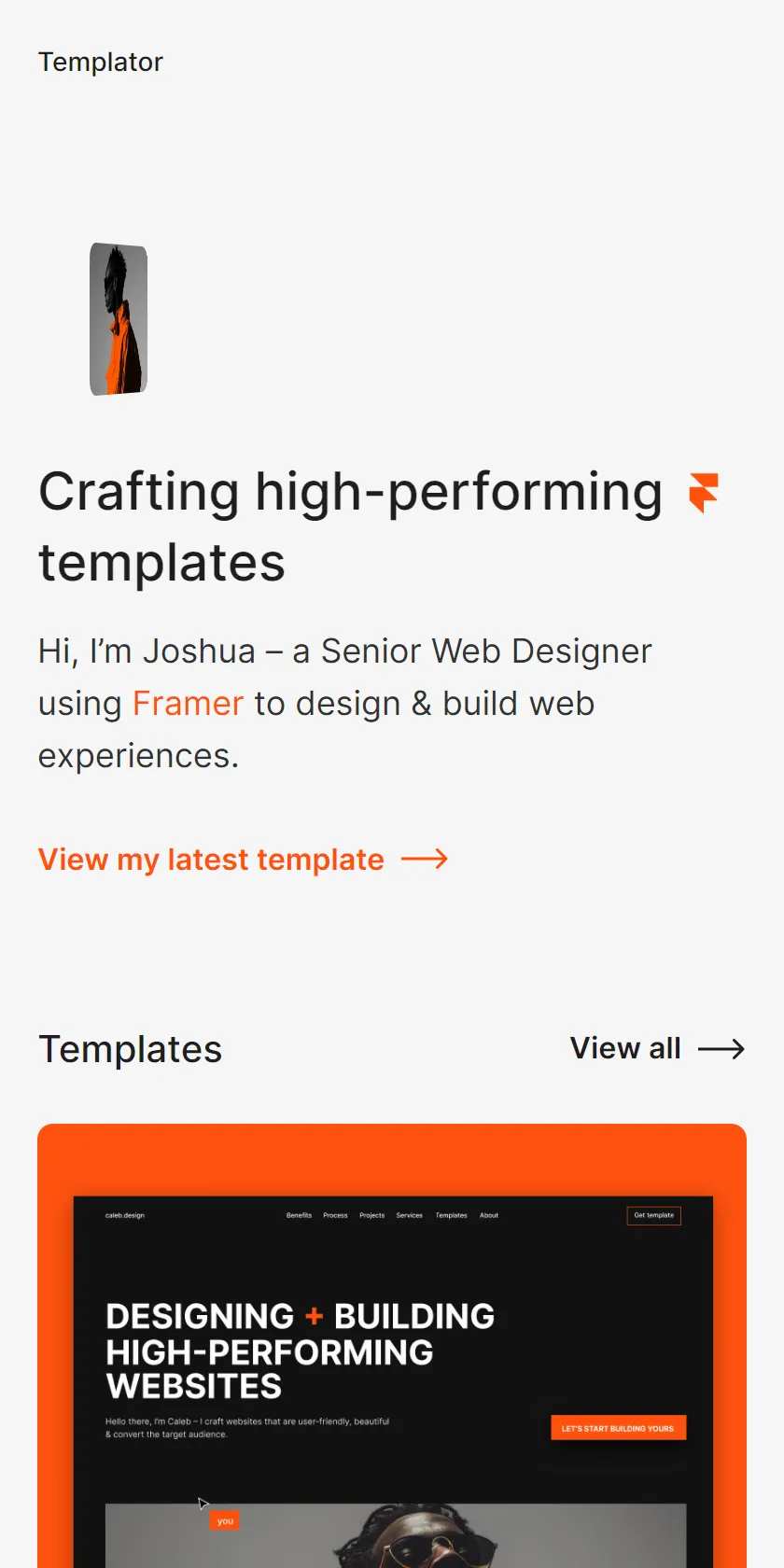The image size is (784, 1568).
Task: Open the orange template preview card
Action: (392, 1346)
